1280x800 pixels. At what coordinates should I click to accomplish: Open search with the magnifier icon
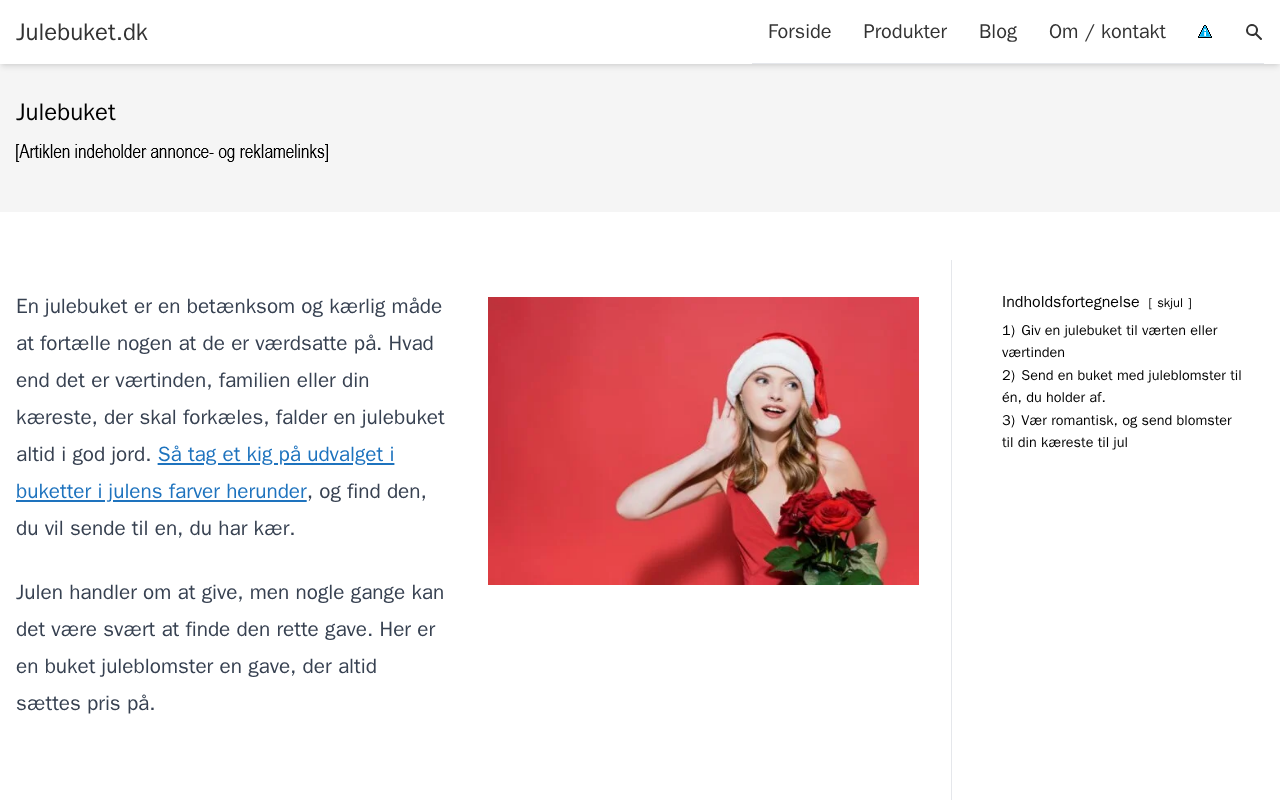(1253, 32)
